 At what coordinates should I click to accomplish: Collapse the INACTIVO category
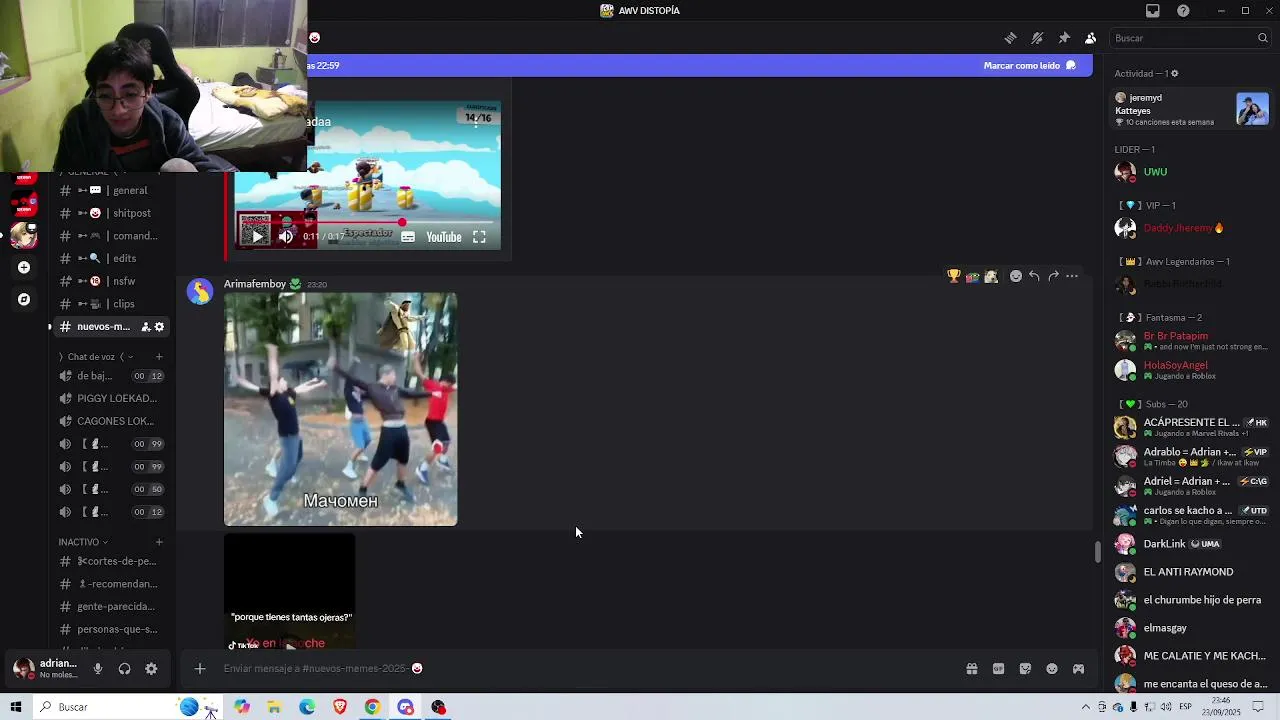click(83, 542)
